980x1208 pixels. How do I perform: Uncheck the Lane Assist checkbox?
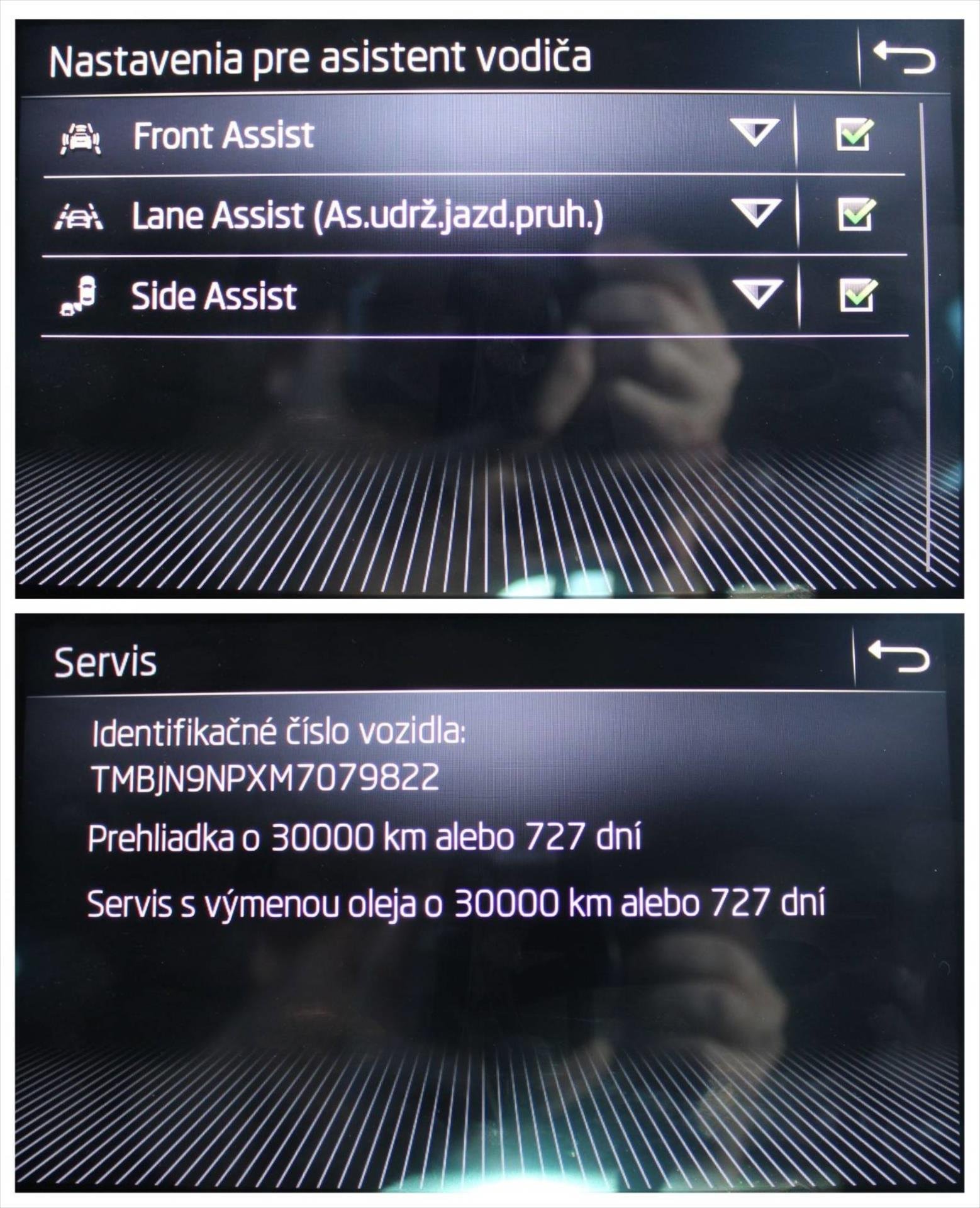[x=856, y=215]
